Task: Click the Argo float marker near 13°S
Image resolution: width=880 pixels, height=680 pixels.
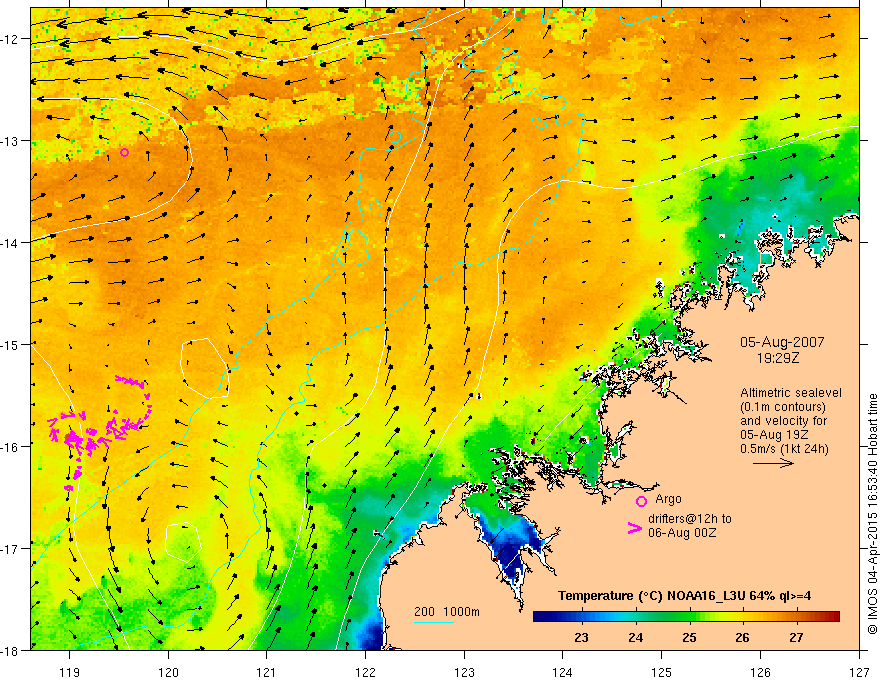Action: point(124,152)
